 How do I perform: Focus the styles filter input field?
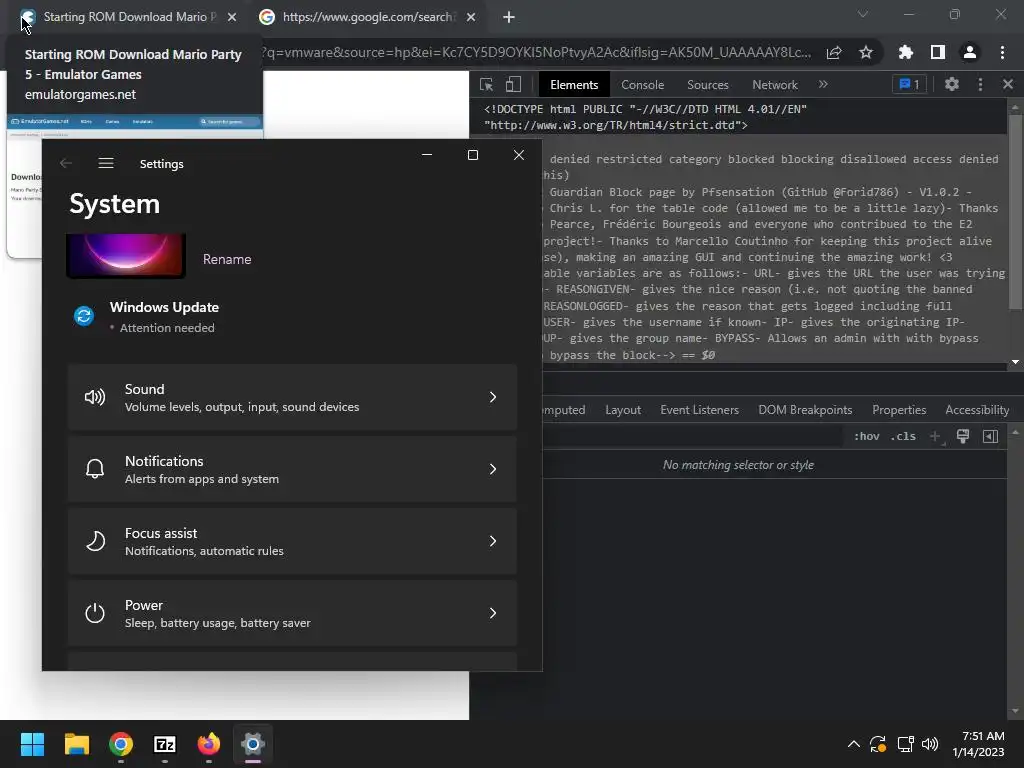tap(692, 436)
